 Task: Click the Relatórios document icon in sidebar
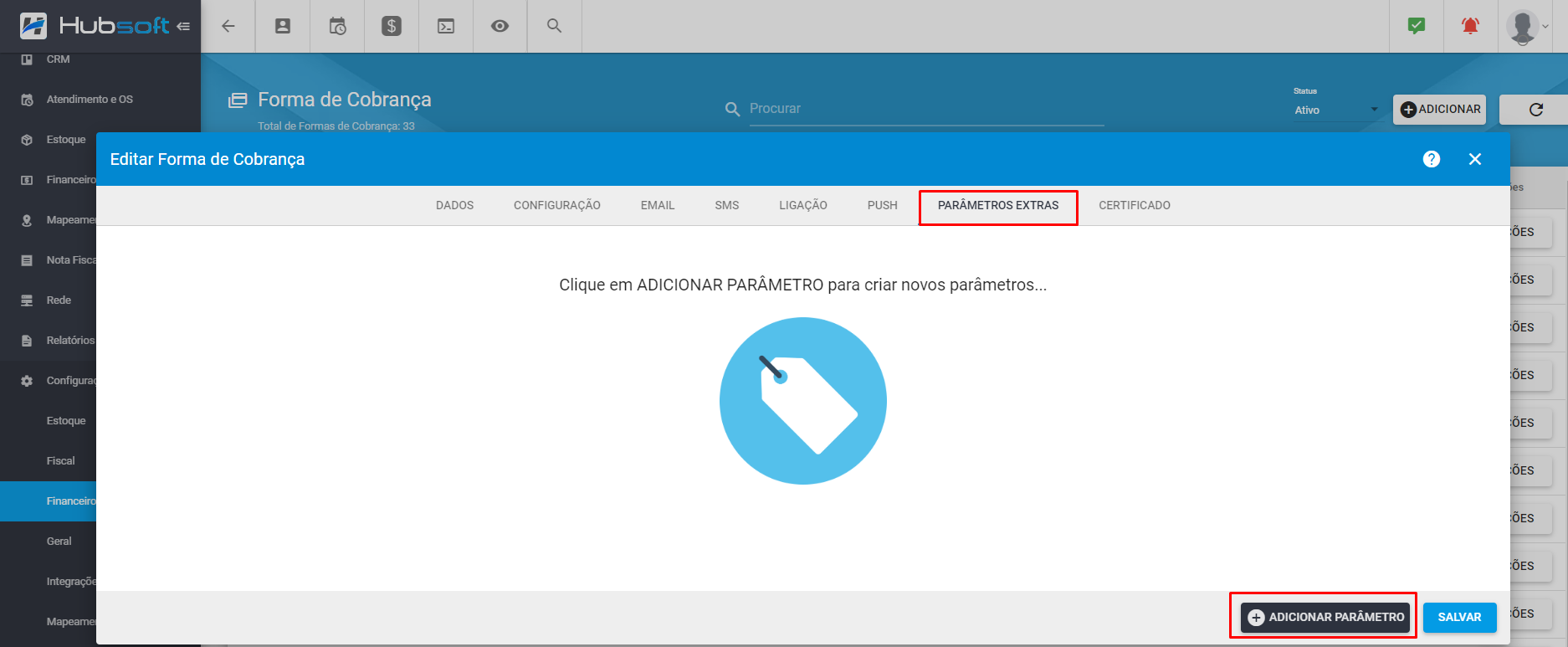[x=27, y=341]
